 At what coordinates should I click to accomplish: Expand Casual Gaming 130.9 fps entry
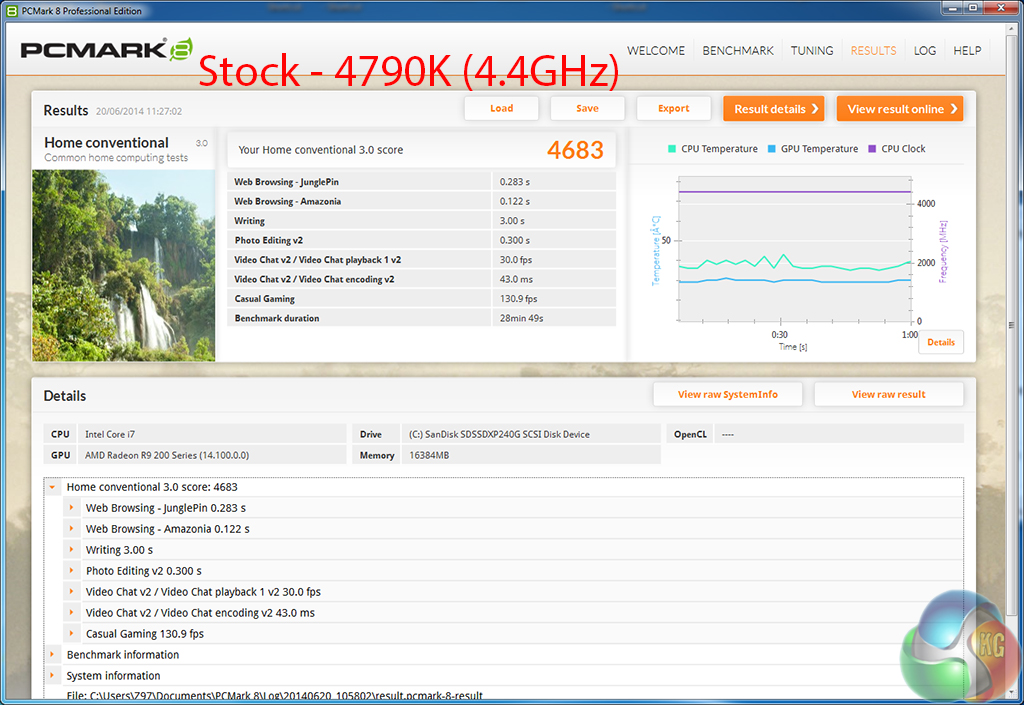72,634
